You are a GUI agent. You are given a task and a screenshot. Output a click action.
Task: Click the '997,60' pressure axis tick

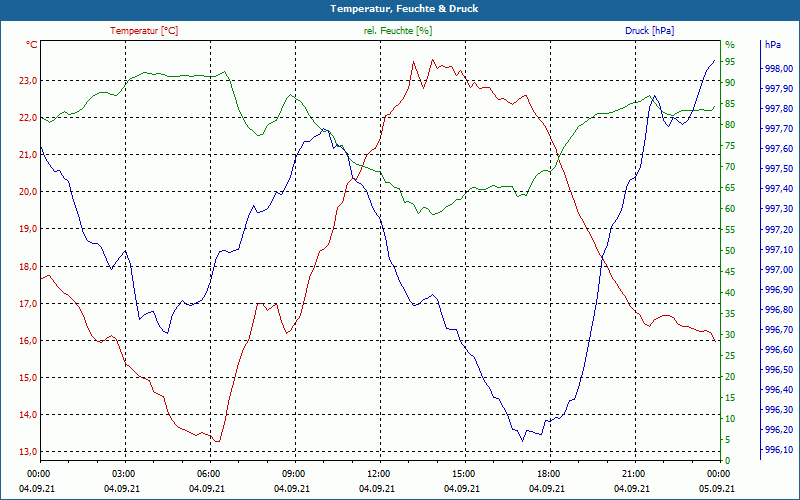(x=780, y=148)
